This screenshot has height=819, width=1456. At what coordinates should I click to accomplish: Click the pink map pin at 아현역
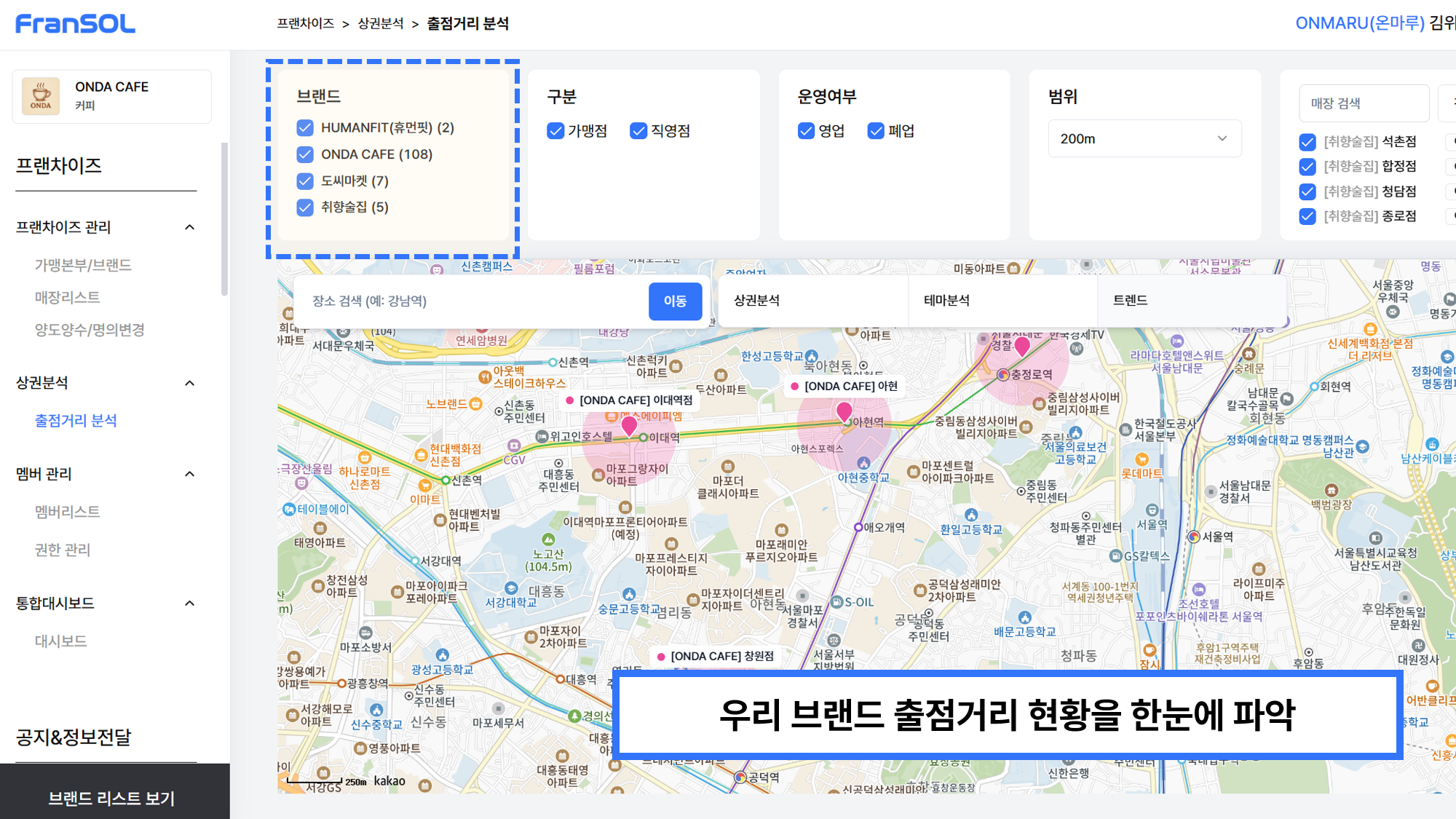click(844, 412)
